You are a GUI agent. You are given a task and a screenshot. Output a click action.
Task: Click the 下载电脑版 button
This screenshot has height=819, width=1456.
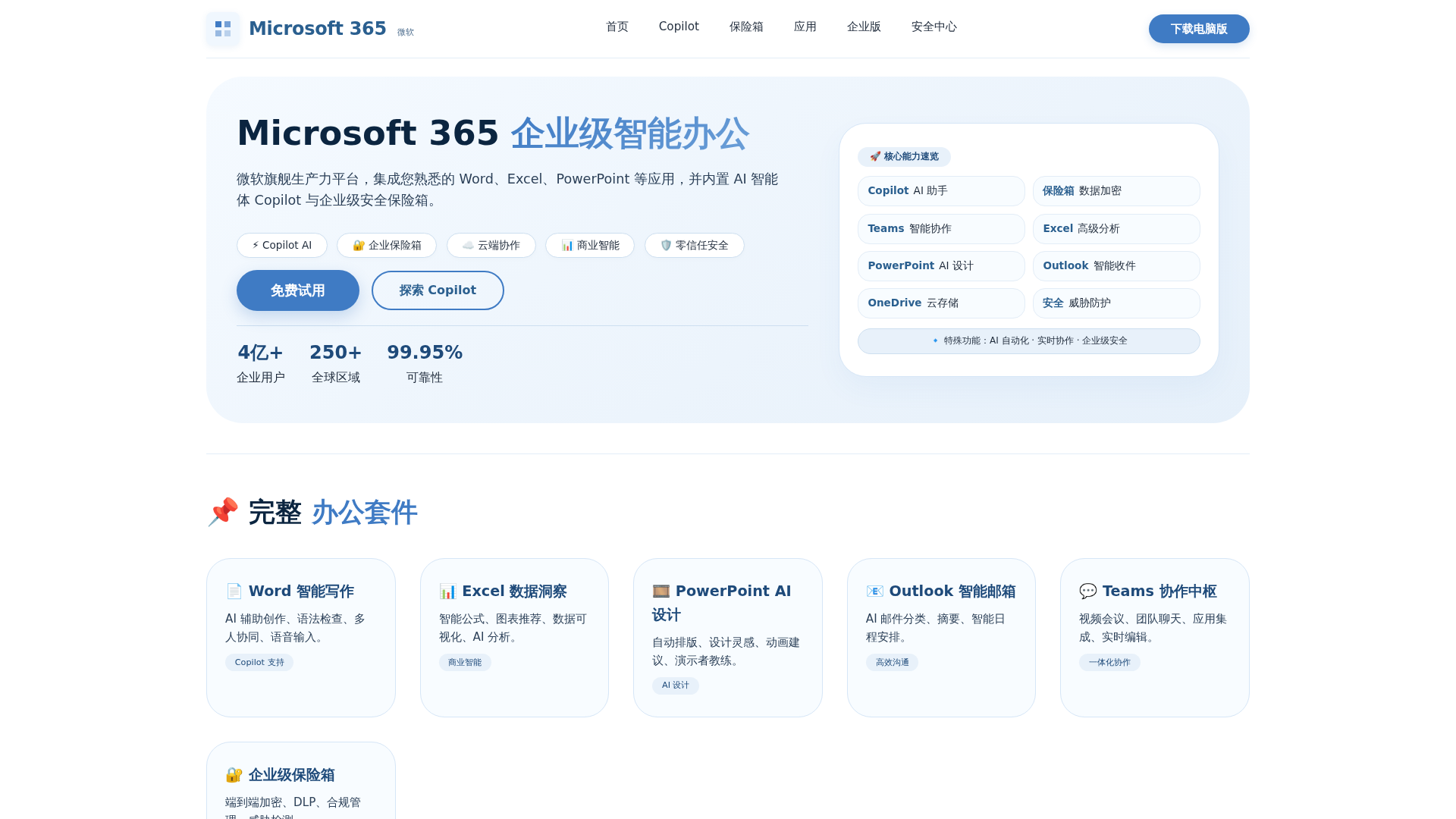[x=1199, y=29]
